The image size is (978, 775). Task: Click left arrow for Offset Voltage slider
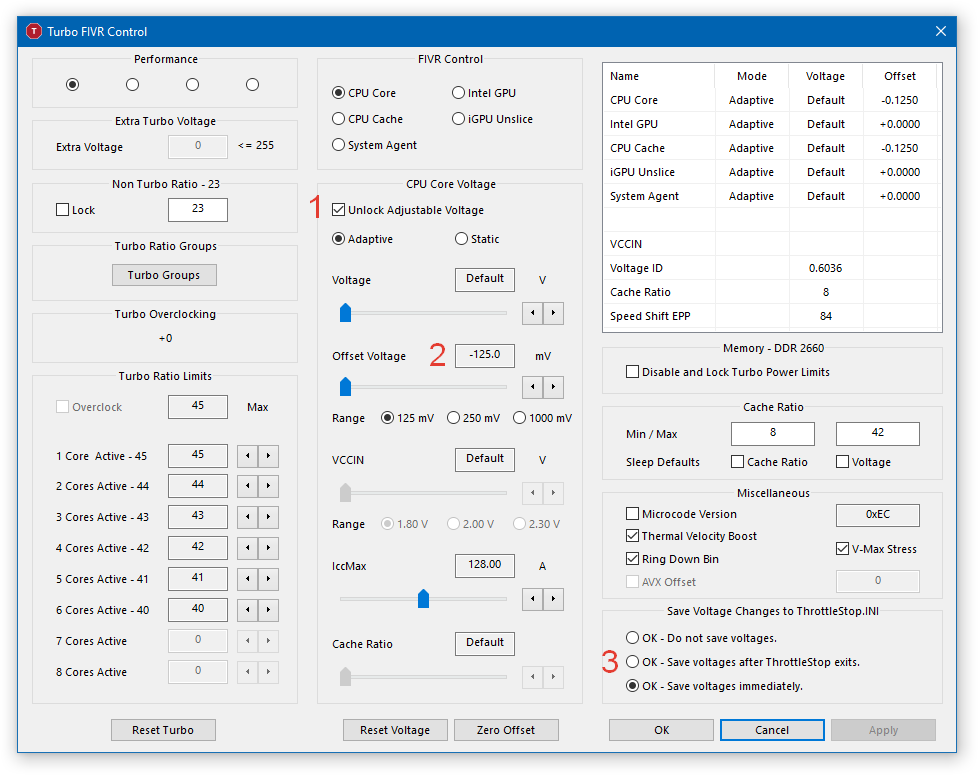tap(533, 387)
